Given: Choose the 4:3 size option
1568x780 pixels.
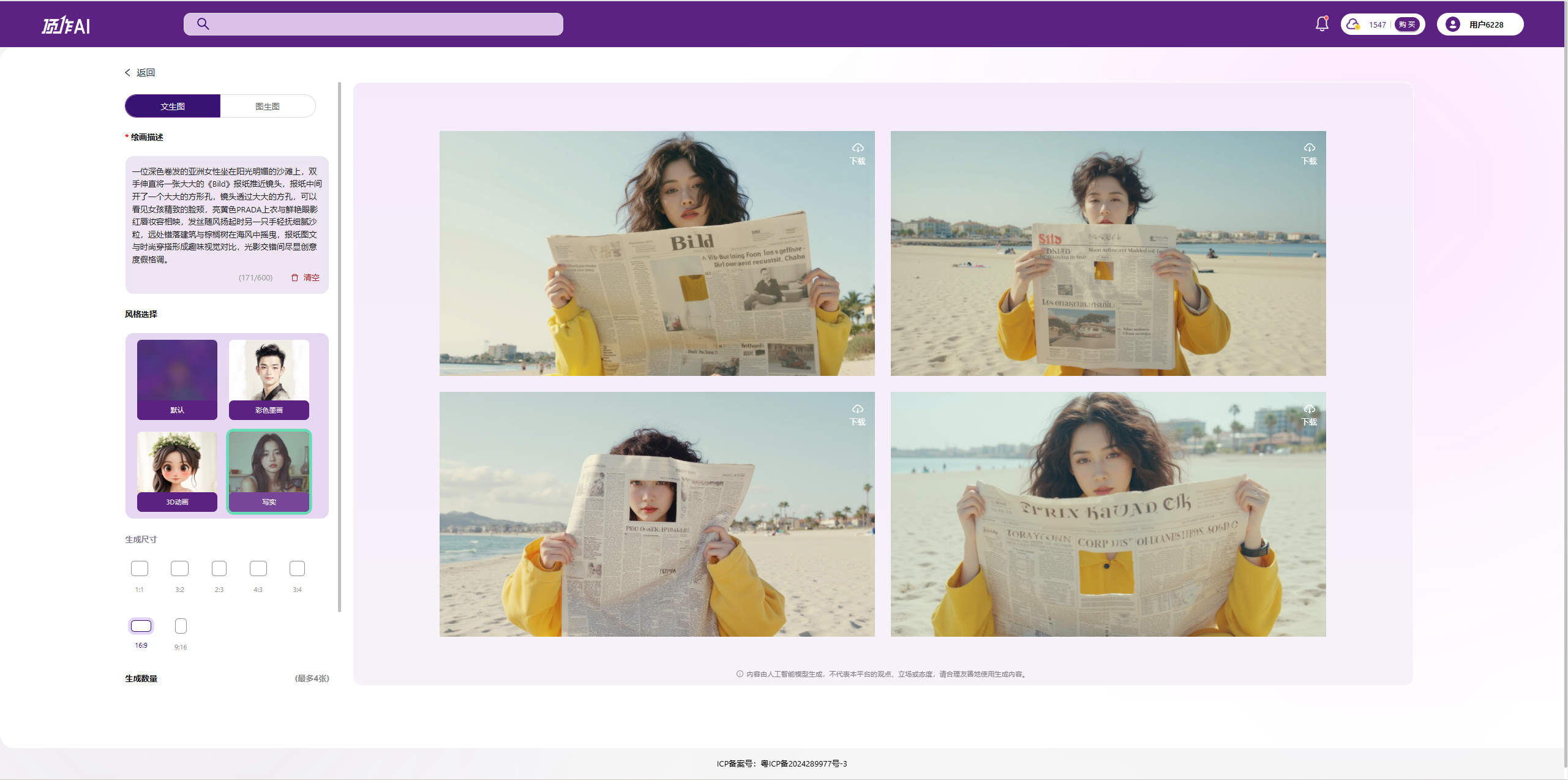Looking at the screenshot, I should coord(258,568).
